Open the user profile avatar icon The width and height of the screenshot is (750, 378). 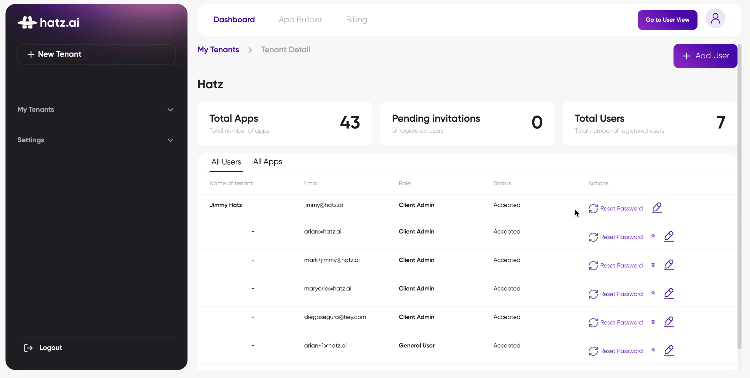[715, 19]
